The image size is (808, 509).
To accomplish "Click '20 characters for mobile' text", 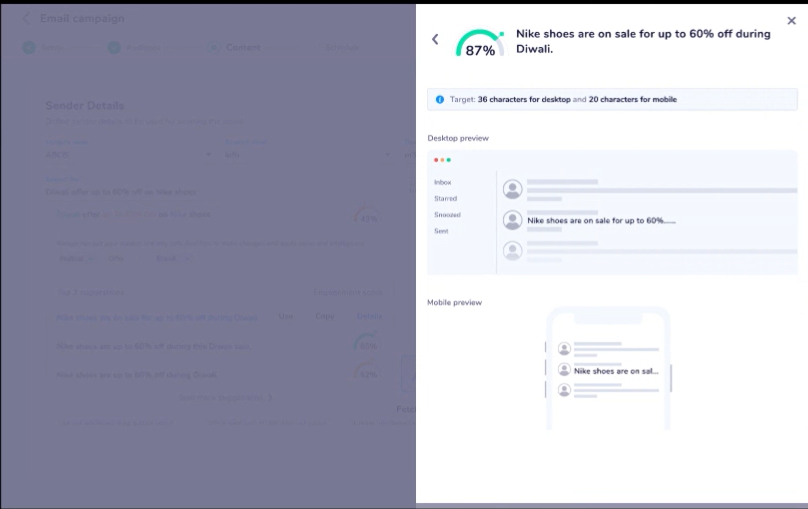I will [x=633, y=99].
